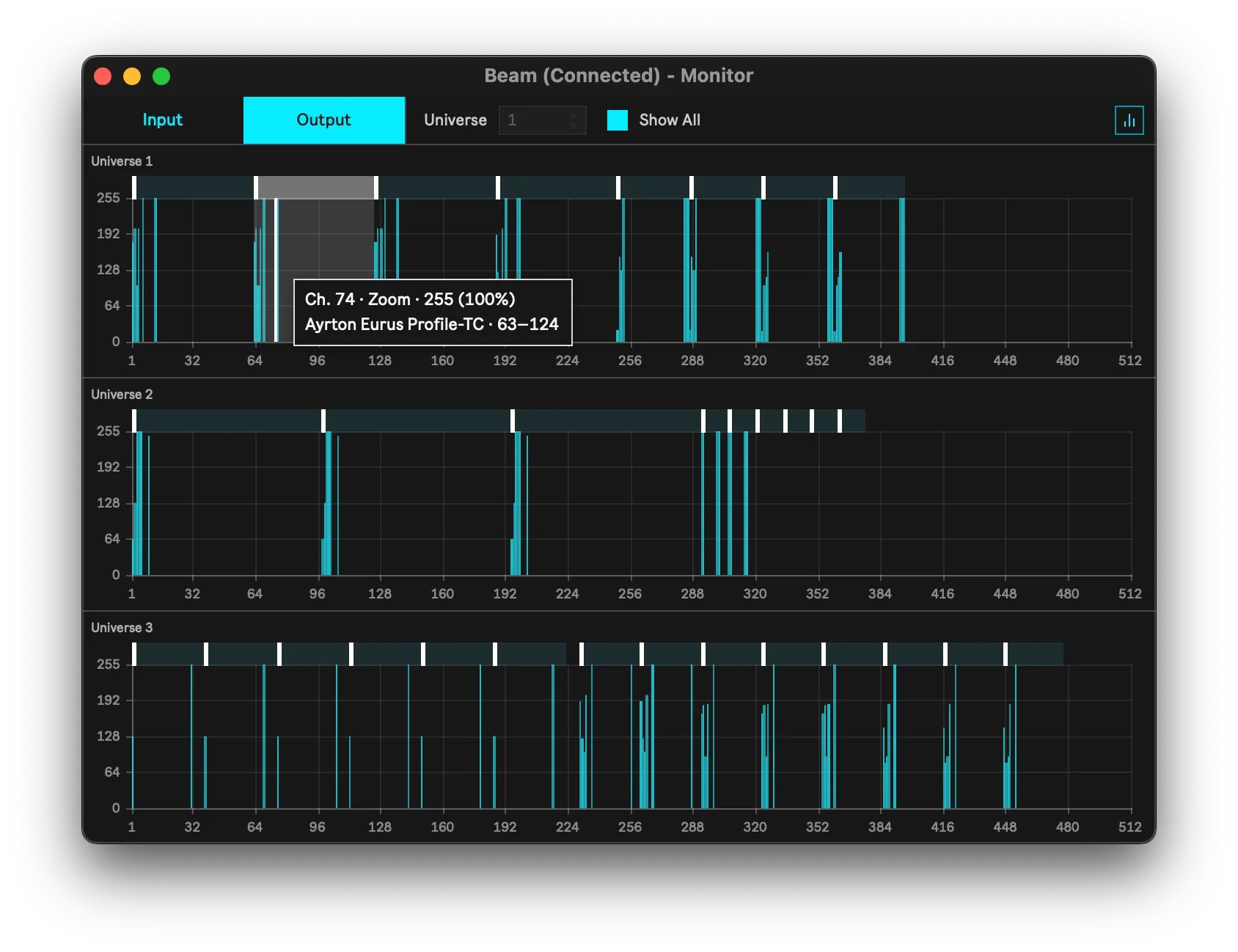Click tooltip text 'Ch. 74 · Zoom · 255 (100%)'
The image size is (1238, 952).
410,299
